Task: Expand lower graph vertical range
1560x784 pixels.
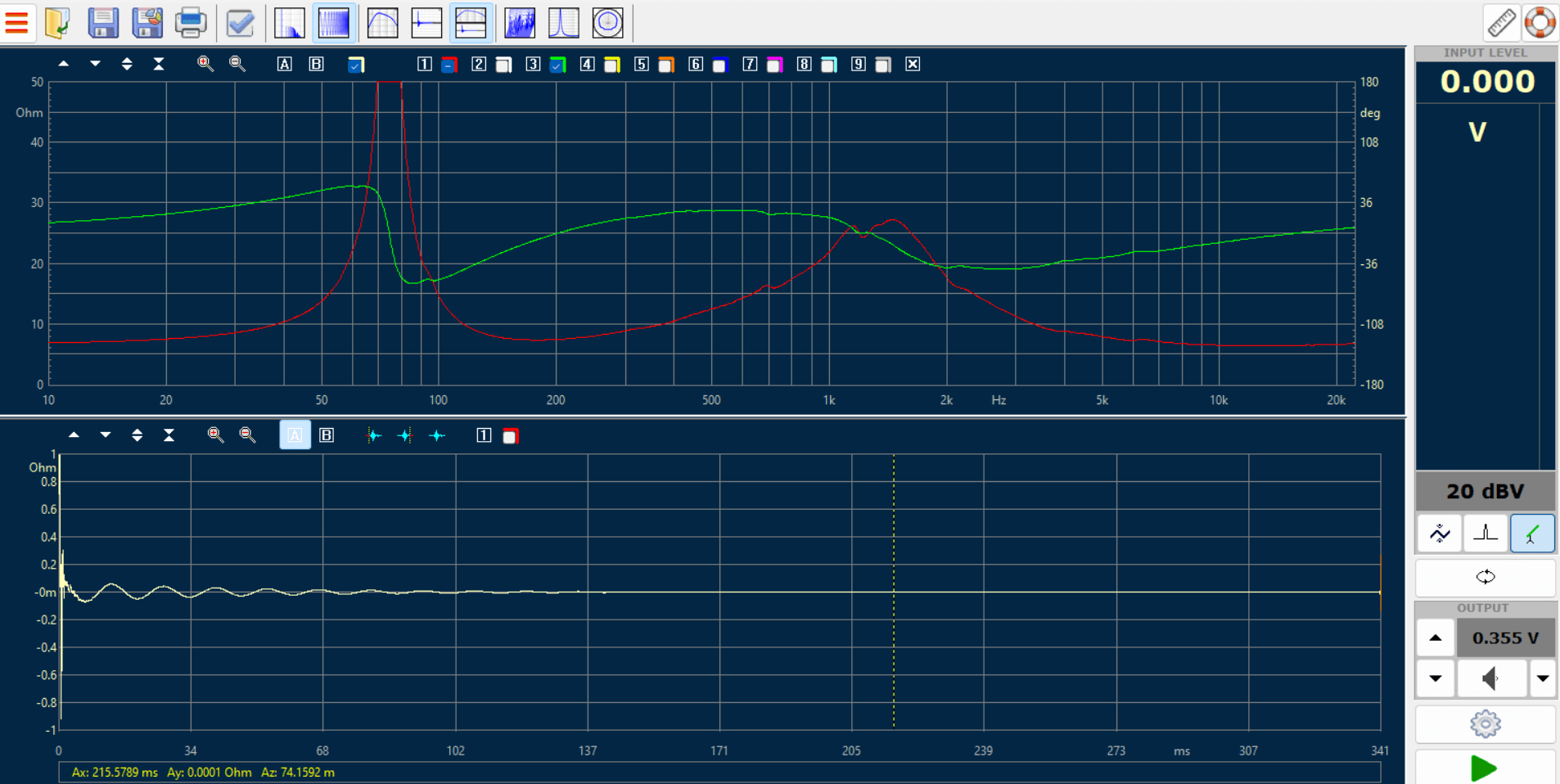Action: [137, 435]
